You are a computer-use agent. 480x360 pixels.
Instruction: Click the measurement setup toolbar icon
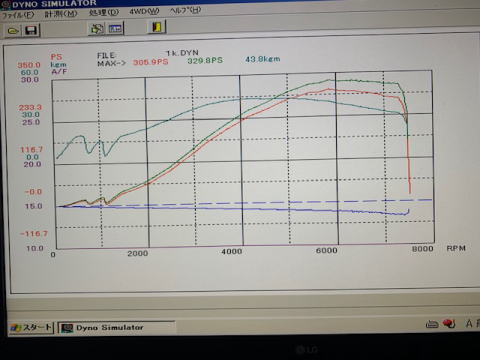(97, 29)
